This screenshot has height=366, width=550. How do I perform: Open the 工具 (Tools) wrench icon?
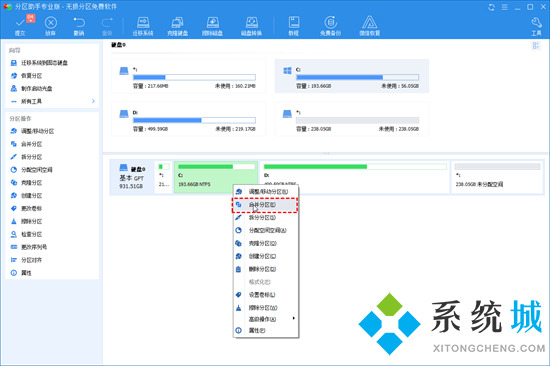tap(536, 26)
